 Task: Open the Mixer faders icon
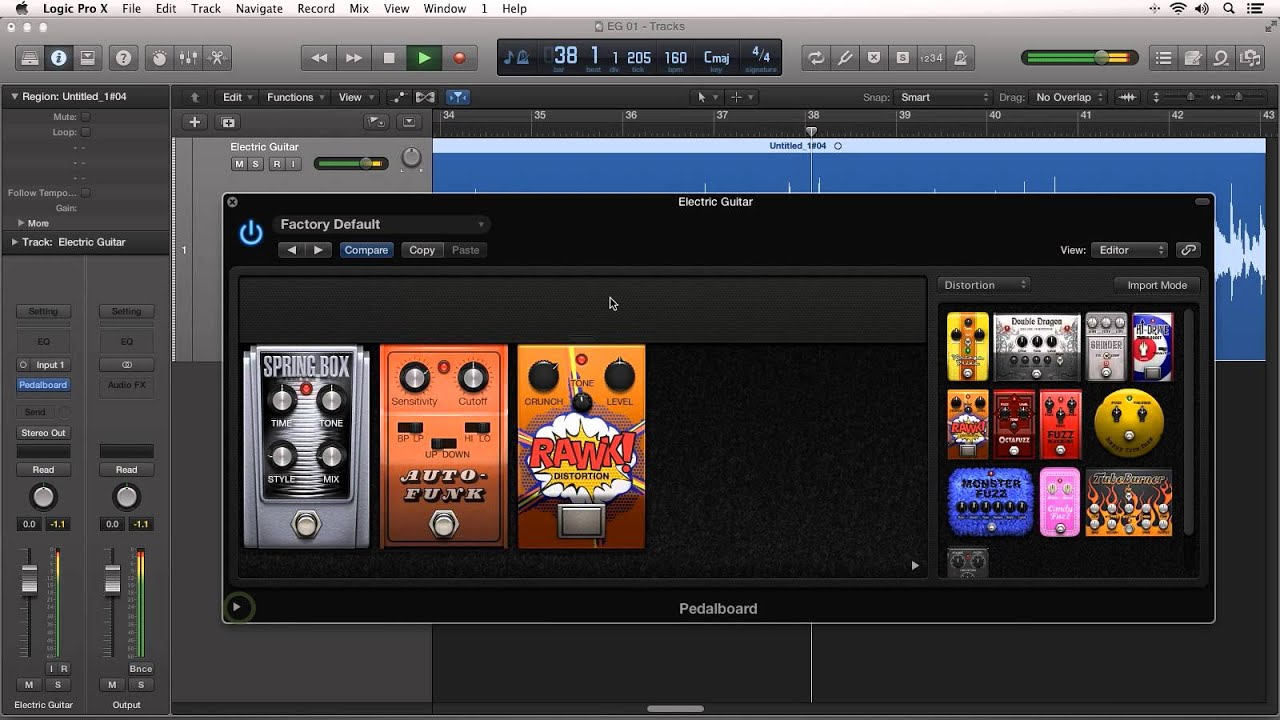point(188,58)
